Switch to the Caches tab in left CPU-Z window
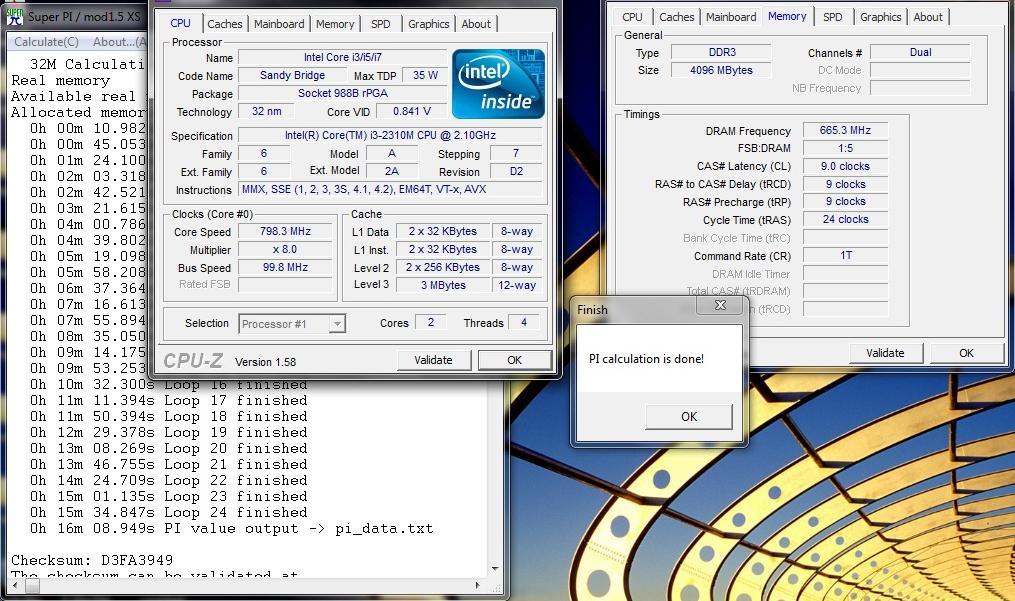This screenshot has width=1015, height=601. click(225, 24)
